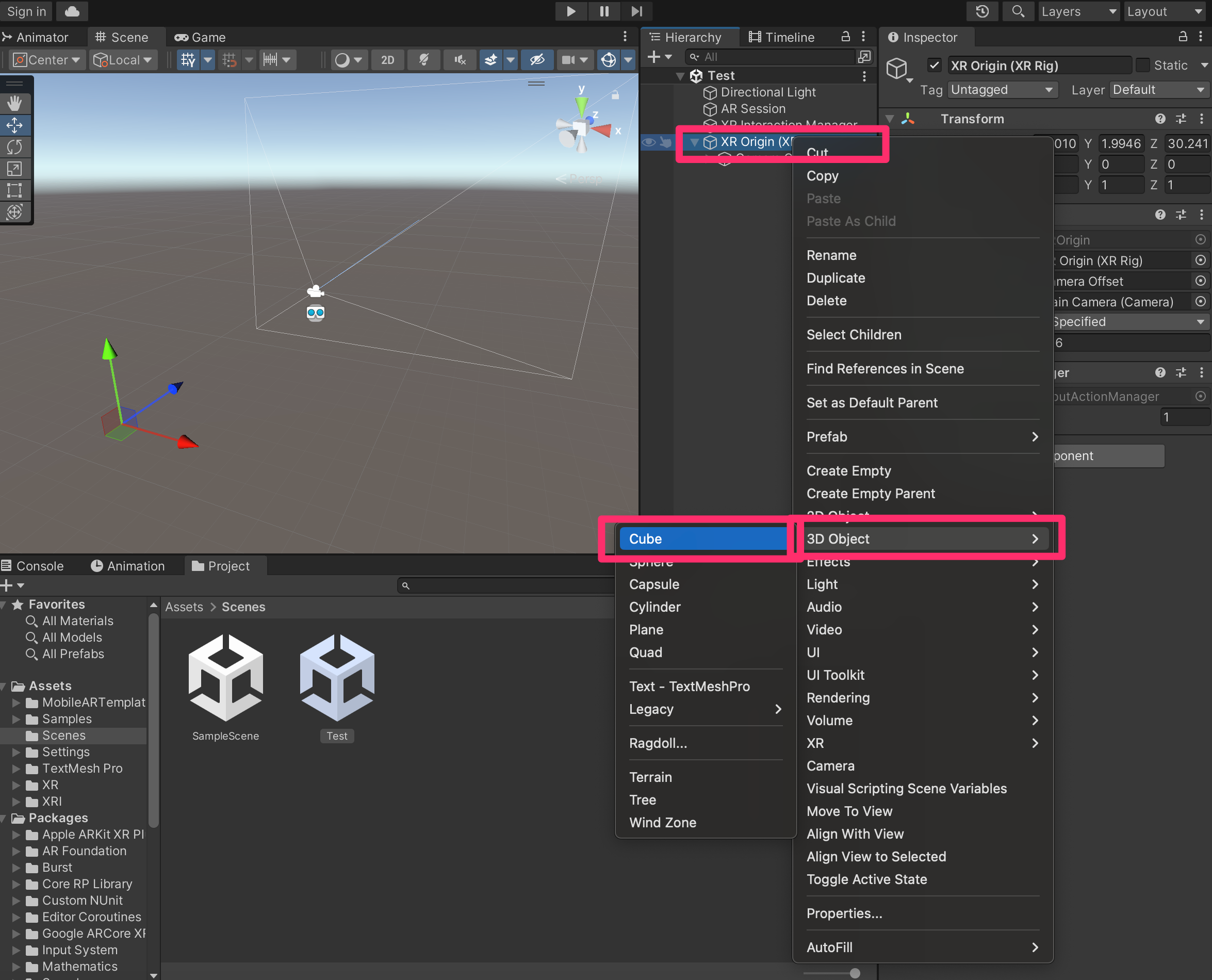Toggle XR Origin visibility eye icon

point(648,142)
